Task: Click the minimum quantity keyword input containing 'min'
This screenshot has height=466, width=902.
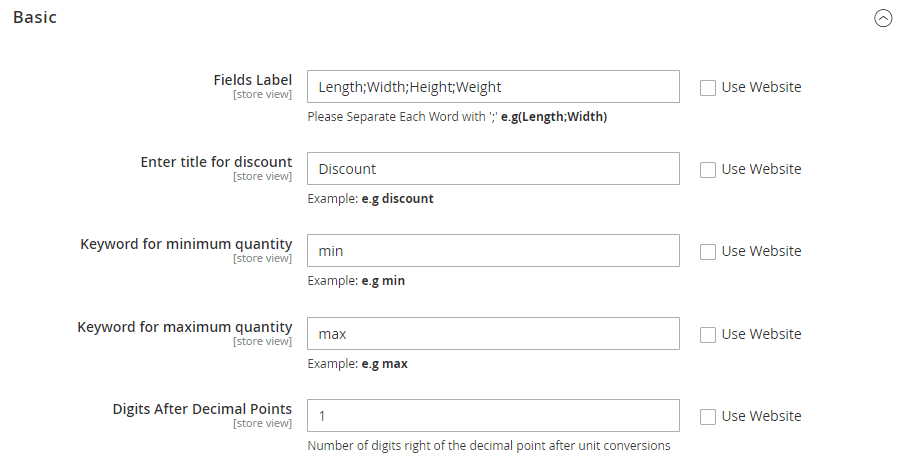Action: (493, 251)
